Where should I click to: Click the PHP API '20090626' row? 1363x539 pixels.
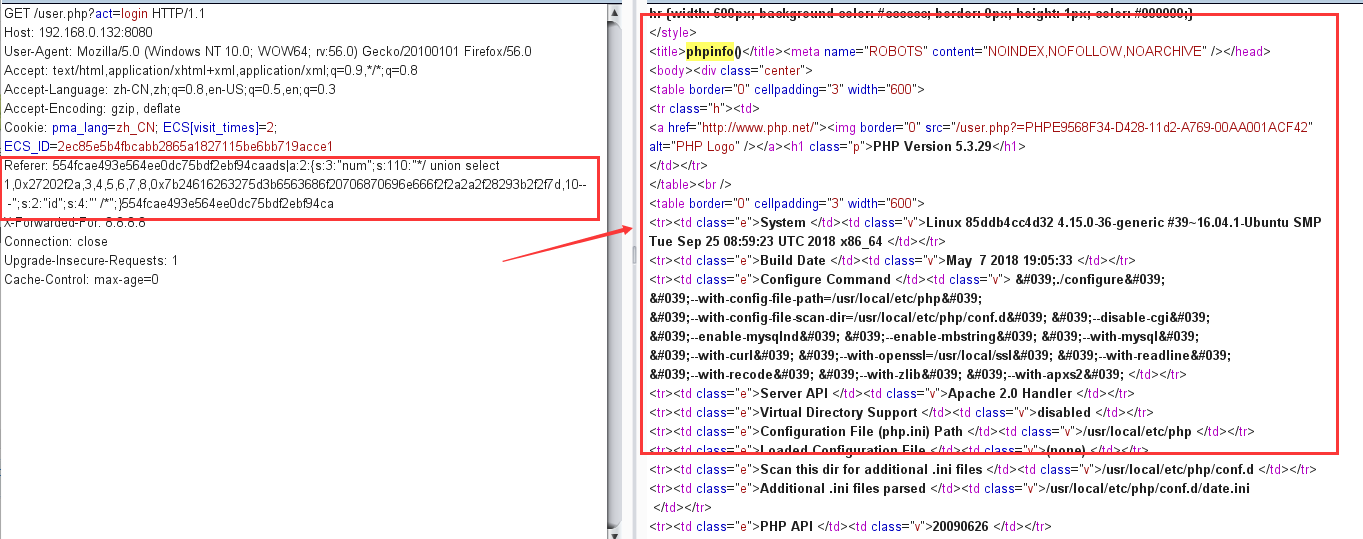click(851, 527)
